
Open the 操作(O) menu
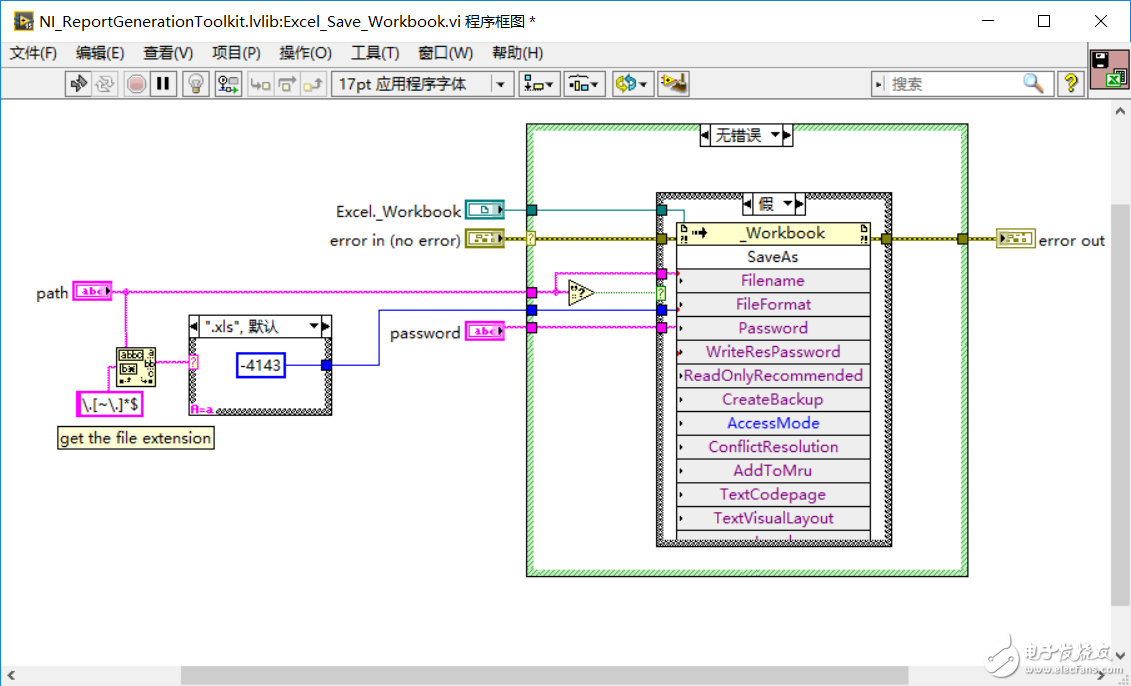(x=306, y=53)
